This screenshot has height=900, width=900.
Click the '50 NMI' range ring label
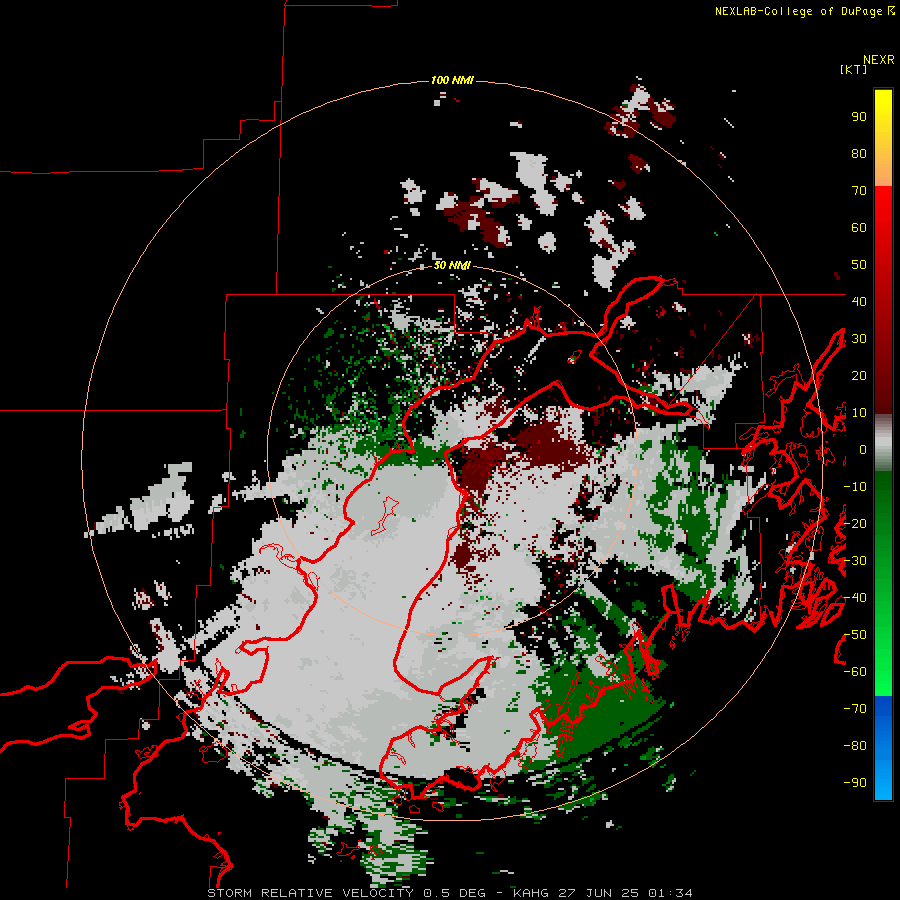tap(452, 265)
